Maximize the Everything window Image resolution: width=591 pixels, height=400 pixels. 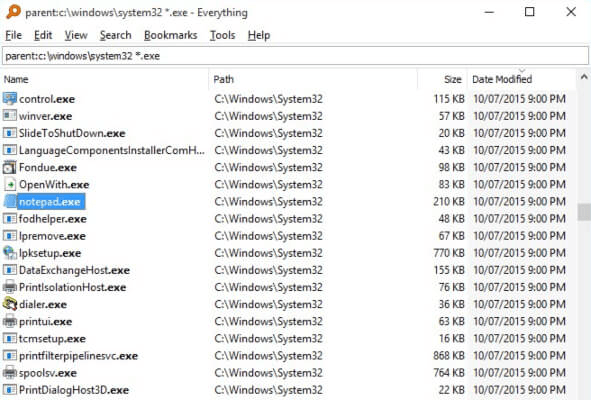point(530,12)
